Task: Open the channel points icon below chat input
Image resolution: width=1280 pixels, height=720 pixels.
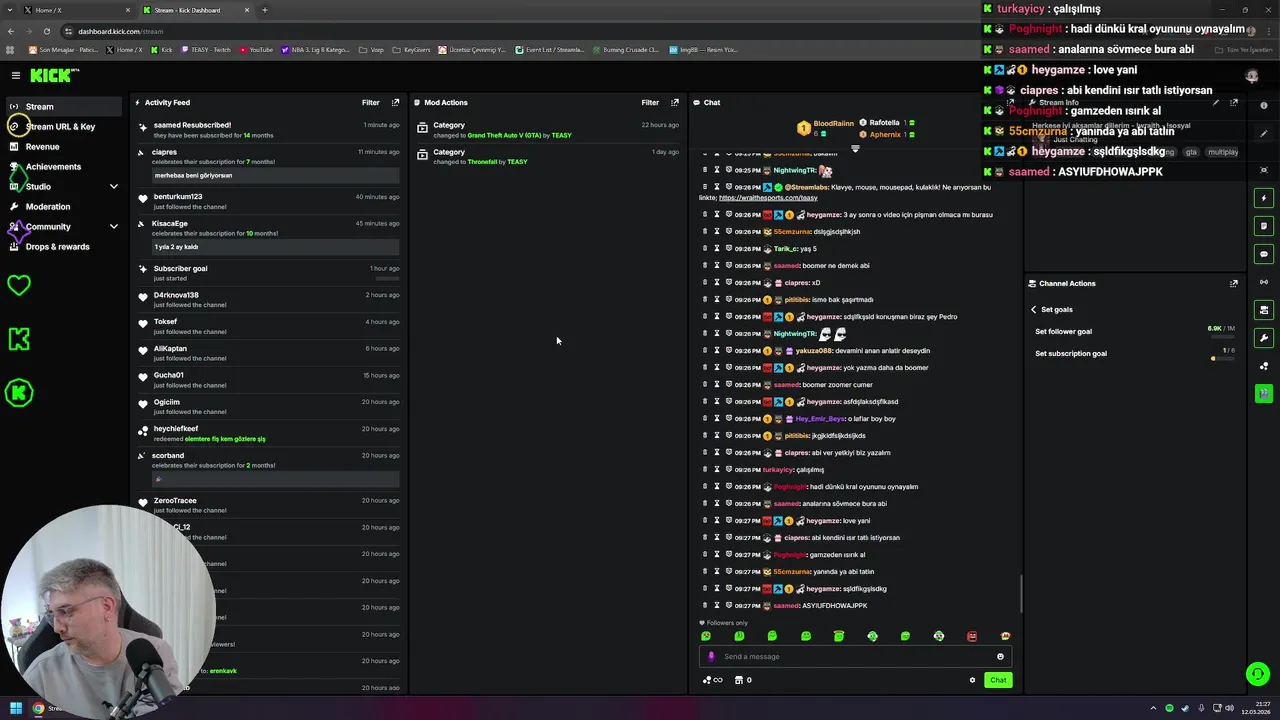Action: point(712,680)
